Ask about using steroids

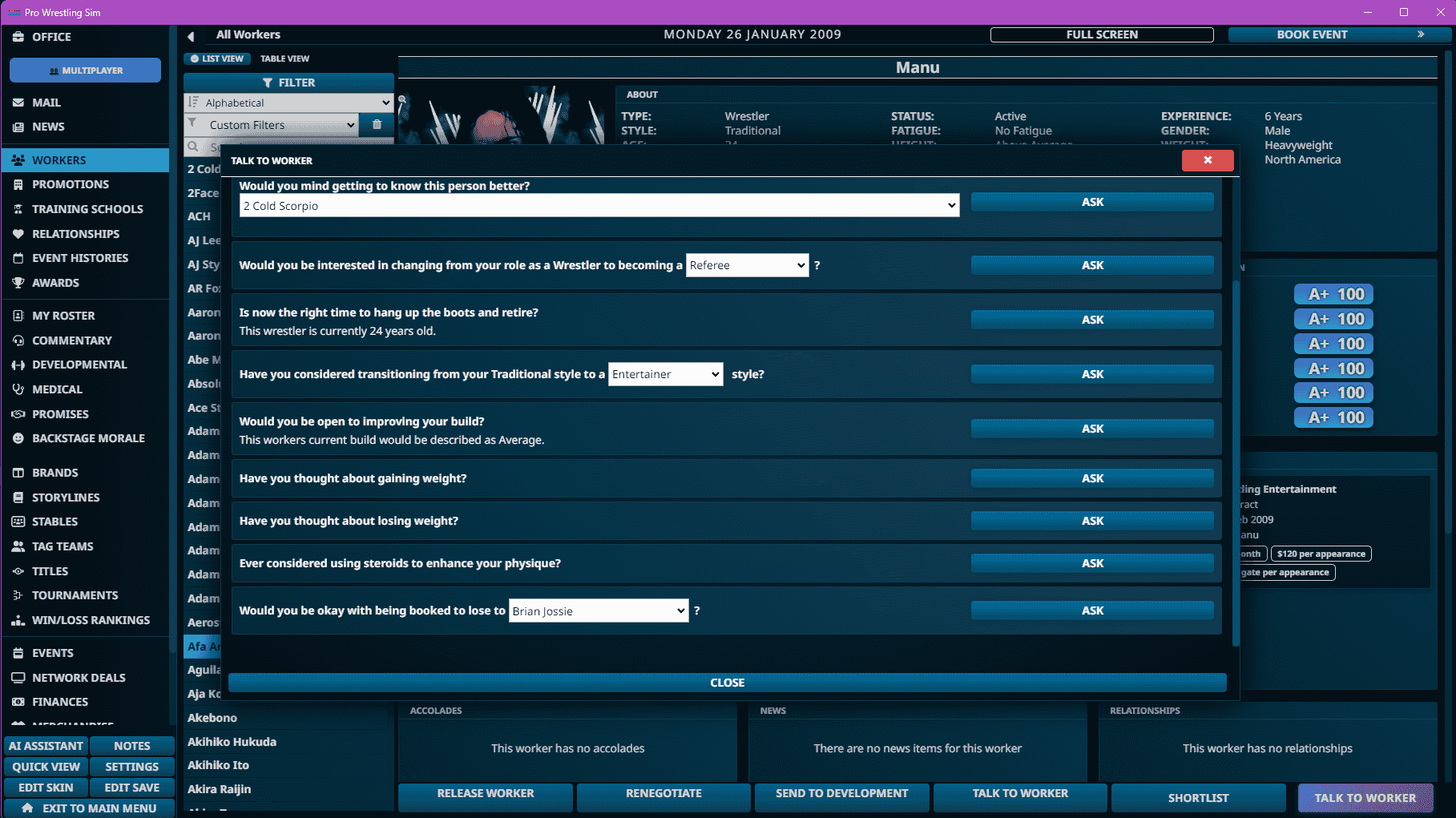(1092, 563)
